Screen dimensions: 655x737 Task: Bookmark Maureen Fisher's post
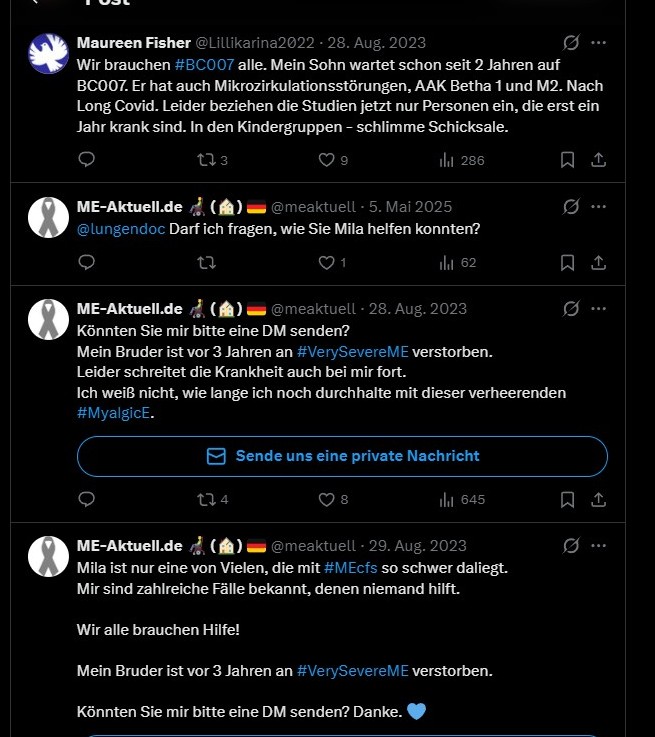(x=567, y=159)
